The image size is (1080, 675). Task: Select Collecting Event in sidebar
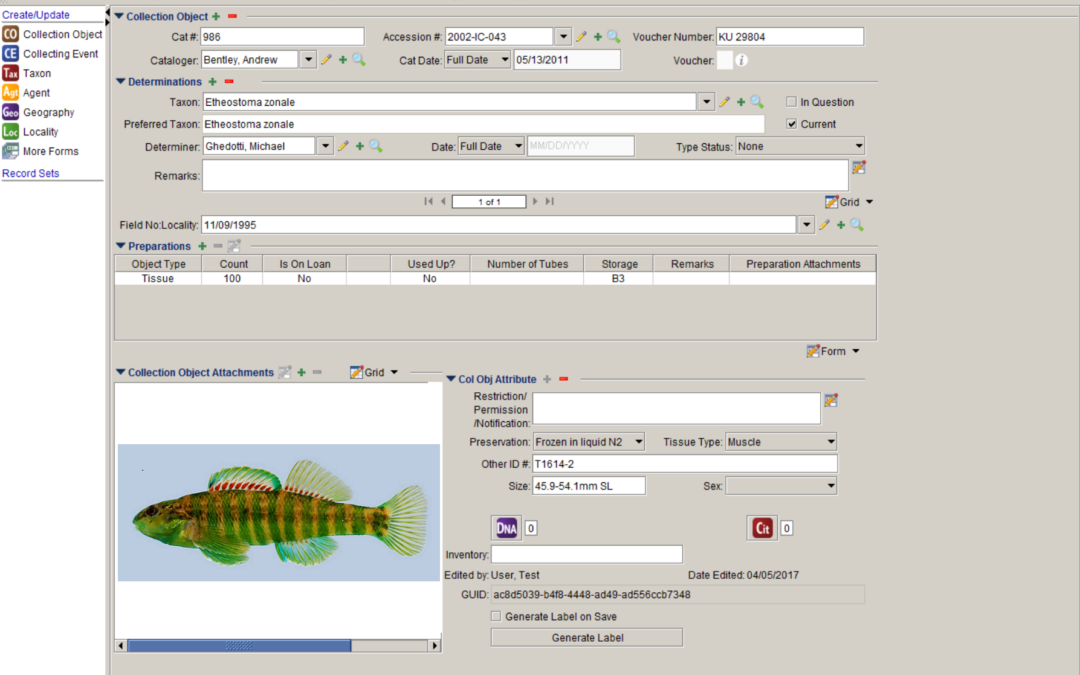pos(60,54)
